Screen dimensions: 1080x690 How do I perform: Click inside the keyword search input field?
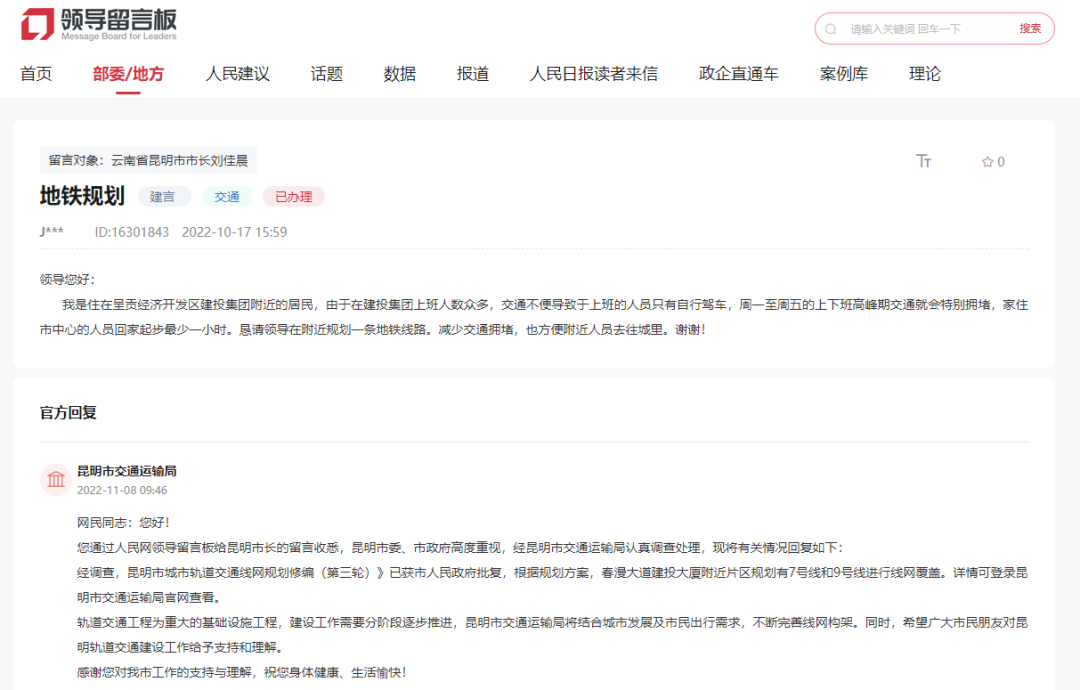tap(910, 28)
